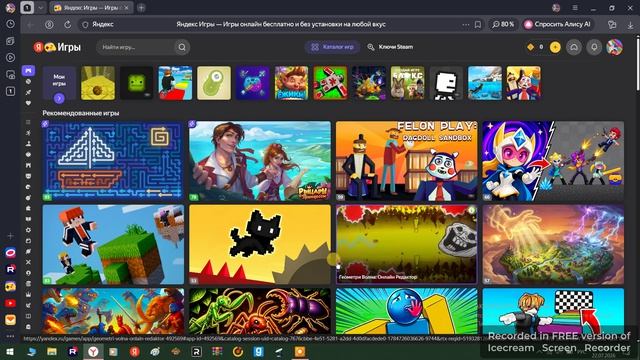640x360 pixels.
Task: Open Felon Play: Ragdoll Sandbox card
Action: coord(406,161)
